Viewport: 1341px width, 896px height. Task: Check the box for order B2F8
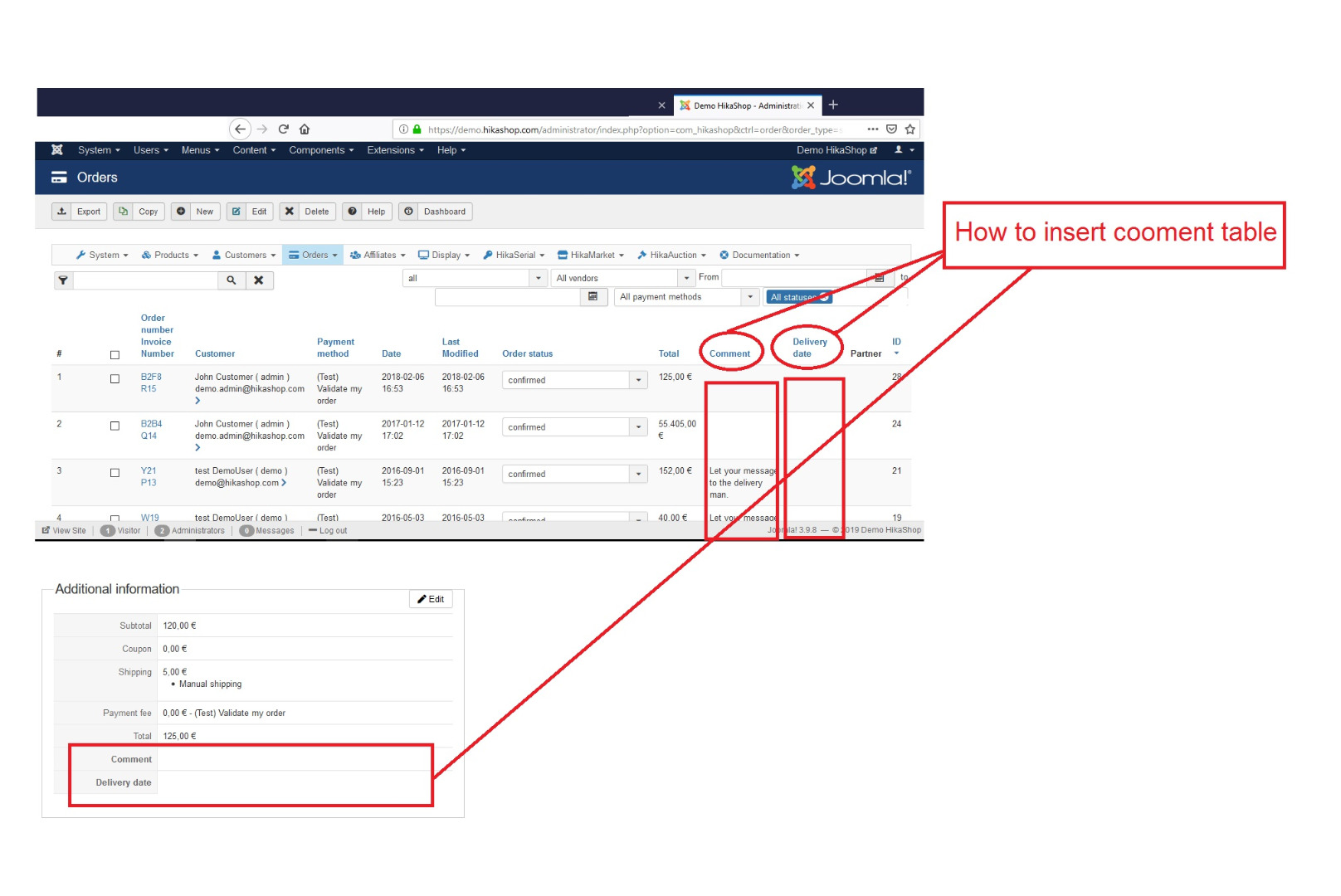[x=115, y=379]
